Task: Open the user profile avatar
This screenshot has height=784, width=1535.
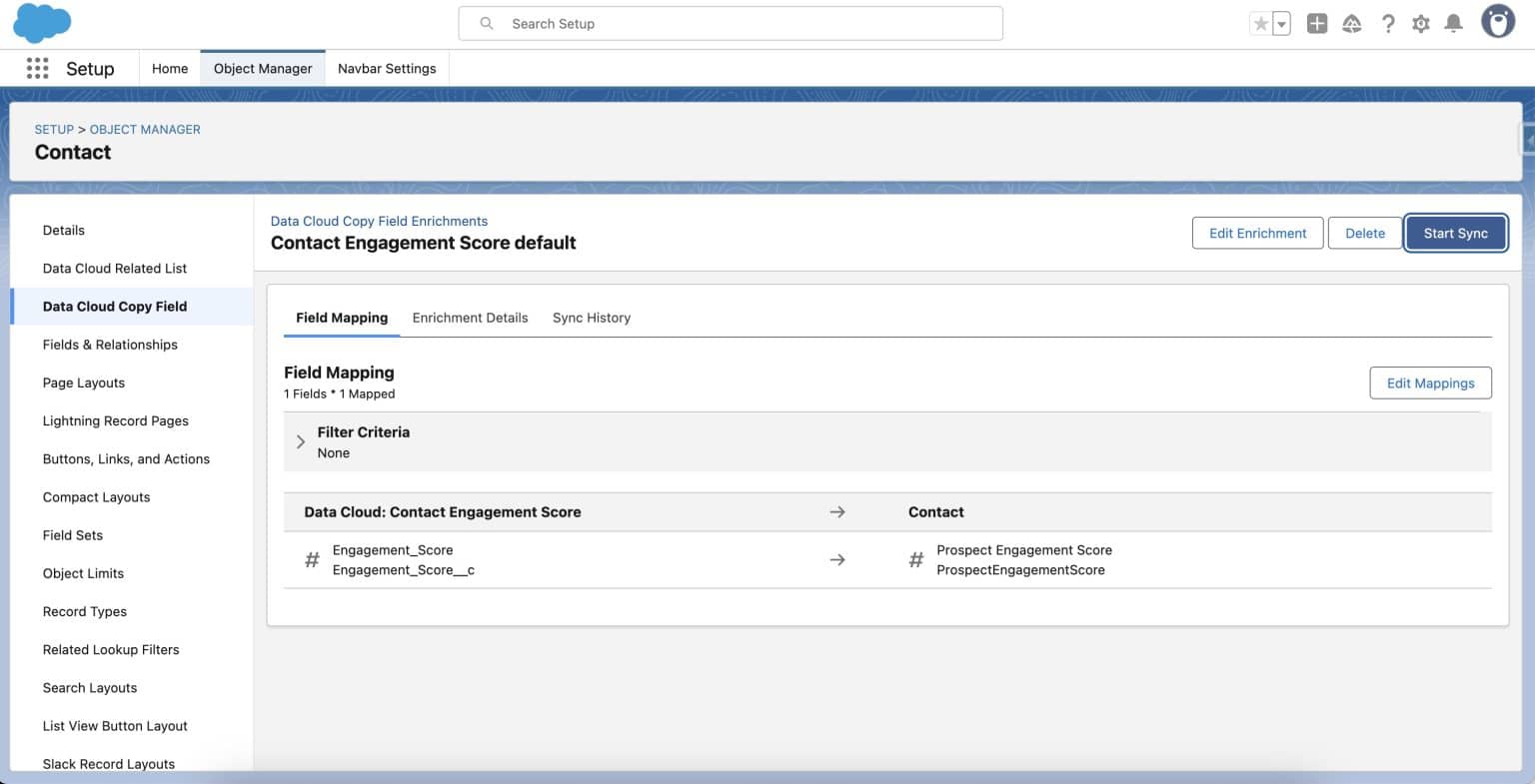Action: point(1498,21)
